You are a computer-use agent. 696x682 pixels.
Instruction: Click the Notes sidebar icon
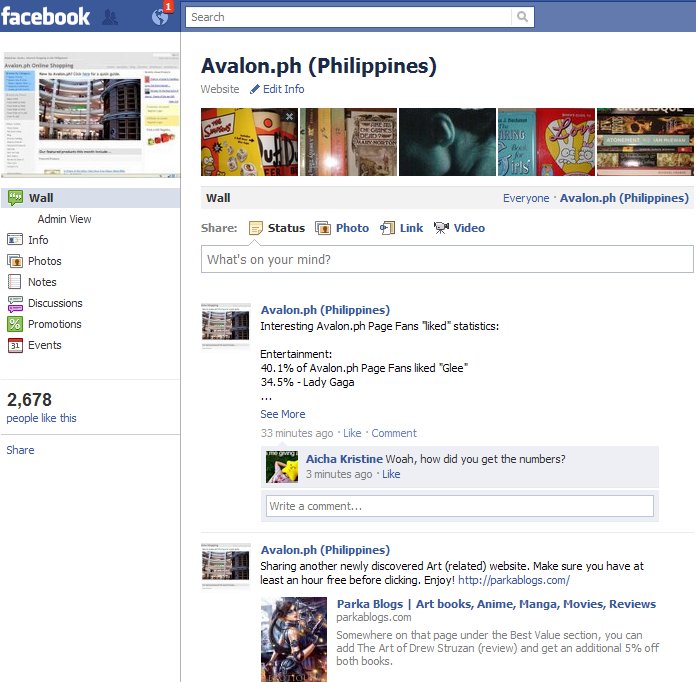(x=15, y=282)
